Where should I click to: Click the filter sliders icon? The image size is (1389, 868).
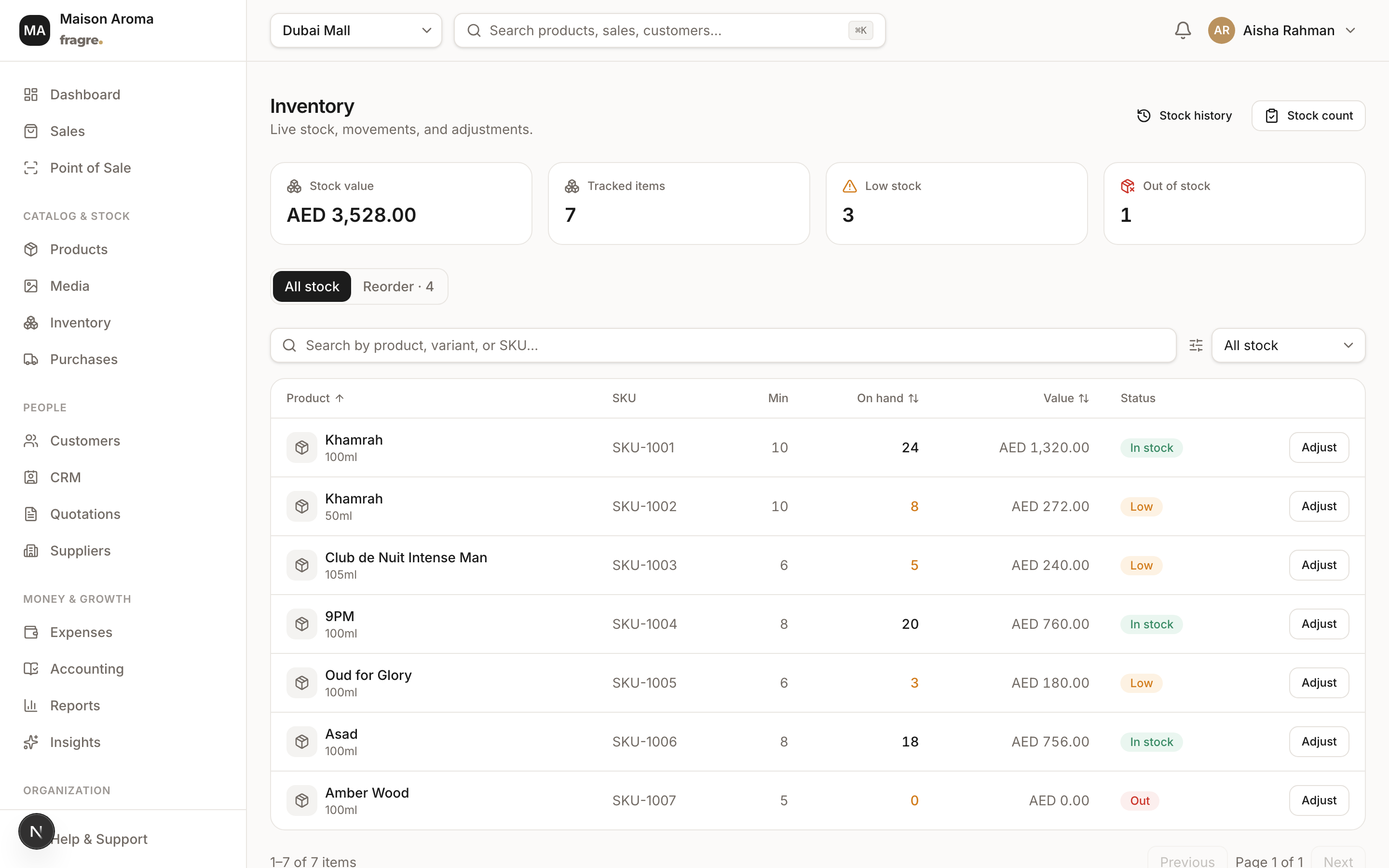pos(1196,345)
